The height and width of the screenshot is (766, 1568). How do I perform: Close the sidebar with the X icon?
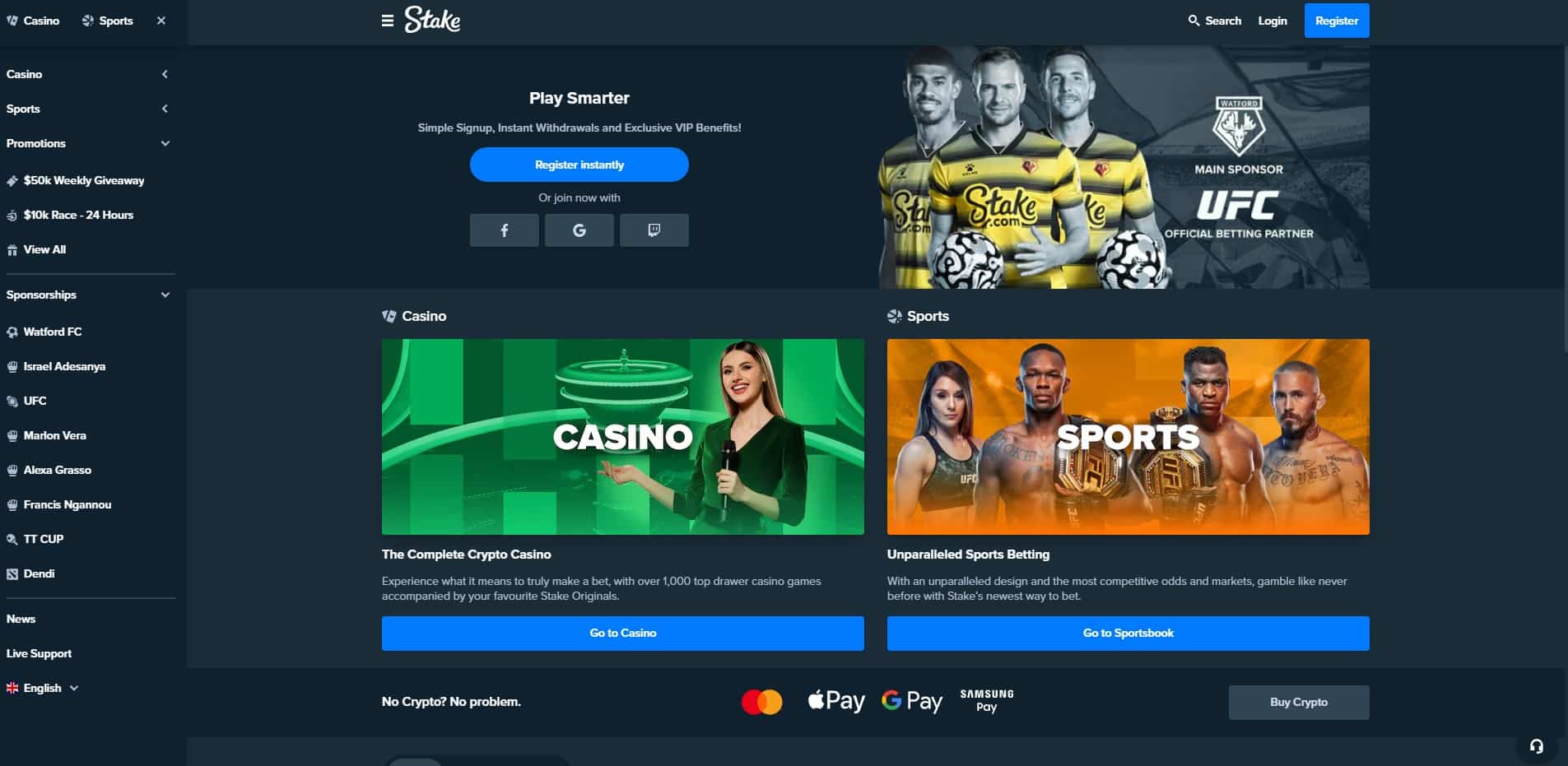point(161,21)
